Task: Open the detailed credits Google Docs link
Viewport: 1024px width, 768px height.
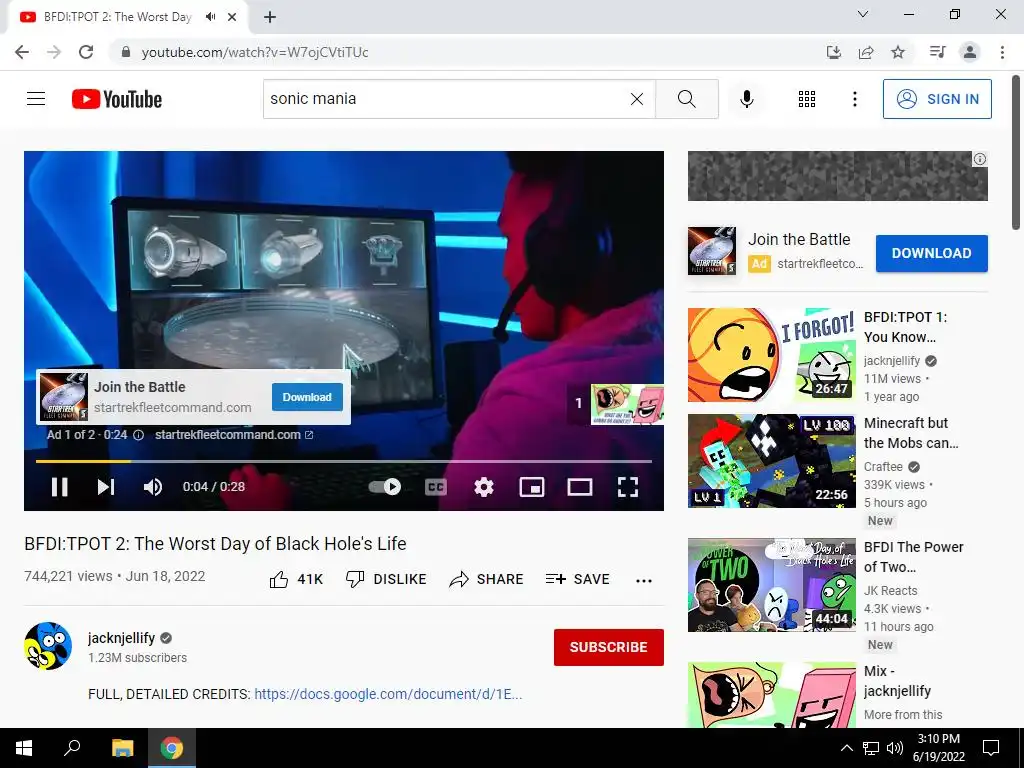Action: tap(388, 694)
